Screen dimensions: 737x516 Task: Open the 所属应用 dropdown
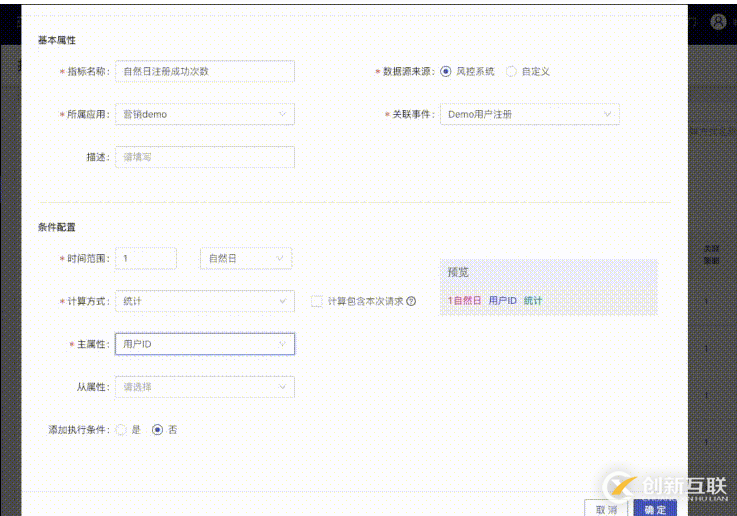tap(205, 114)
